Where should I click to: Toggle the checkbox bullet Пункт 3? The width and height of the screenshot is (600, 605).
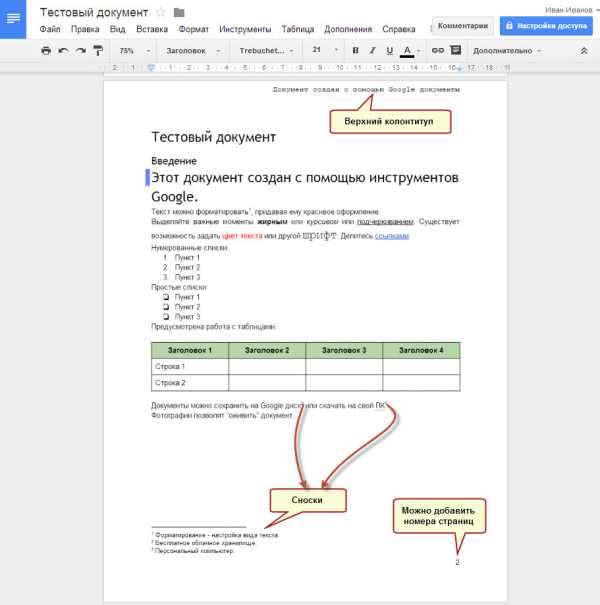(x=166, y=317)
